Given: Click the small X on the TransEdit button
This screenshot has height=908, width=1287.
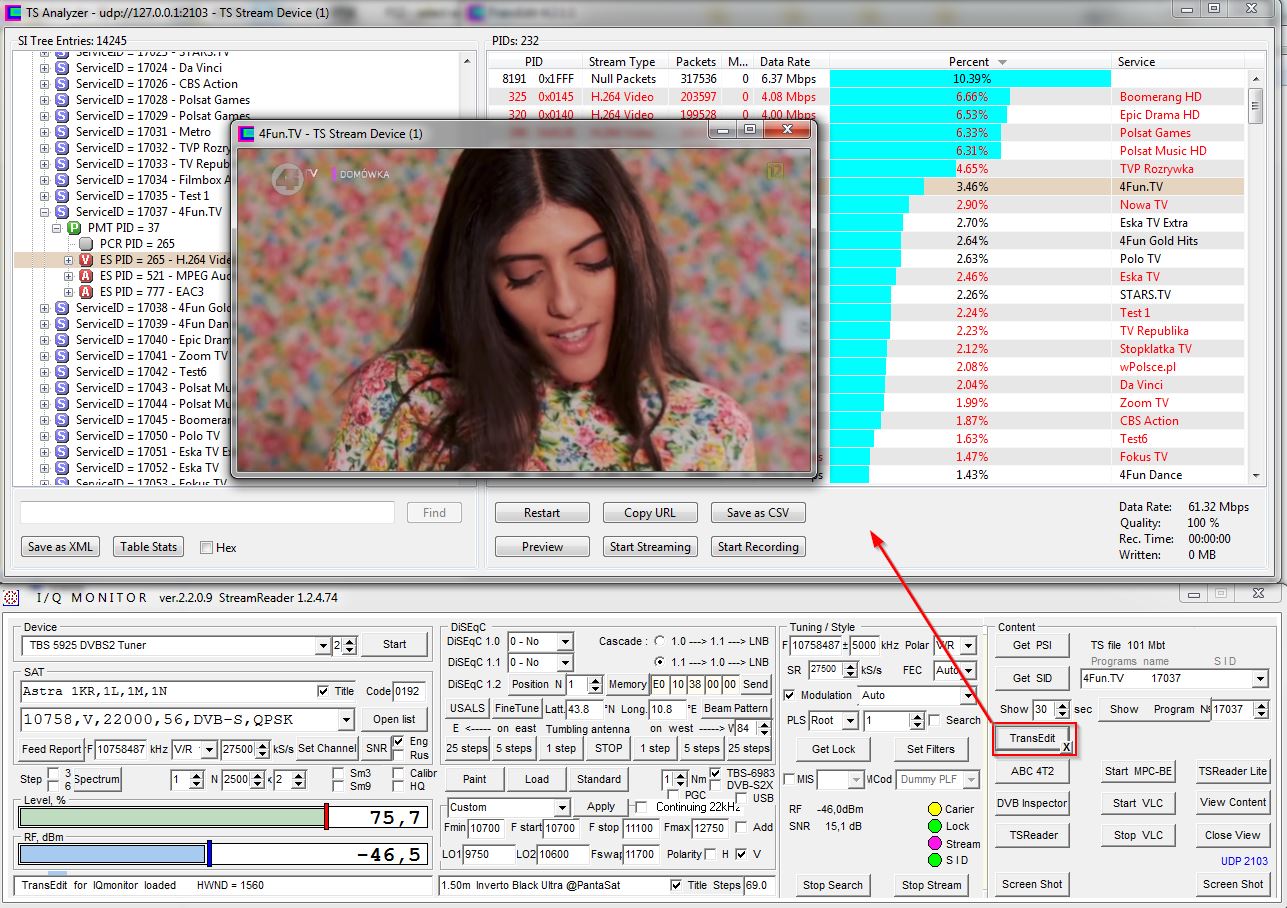Looking at the screenshot, I should tap(1066, 746).
